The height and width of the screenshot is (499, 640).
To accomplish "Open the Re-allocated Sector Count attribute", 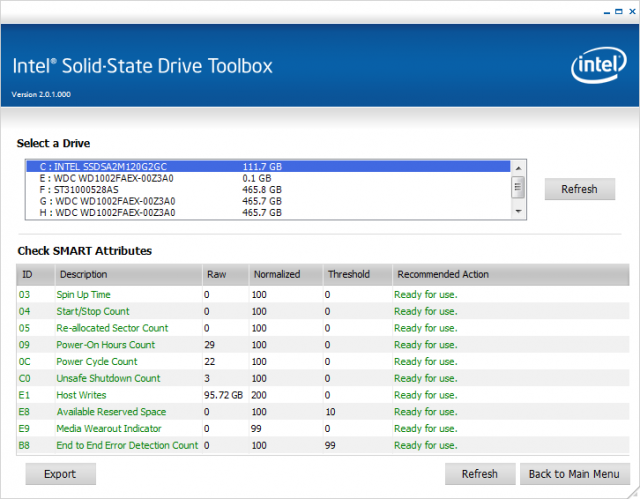I will [x=112, y=328].
